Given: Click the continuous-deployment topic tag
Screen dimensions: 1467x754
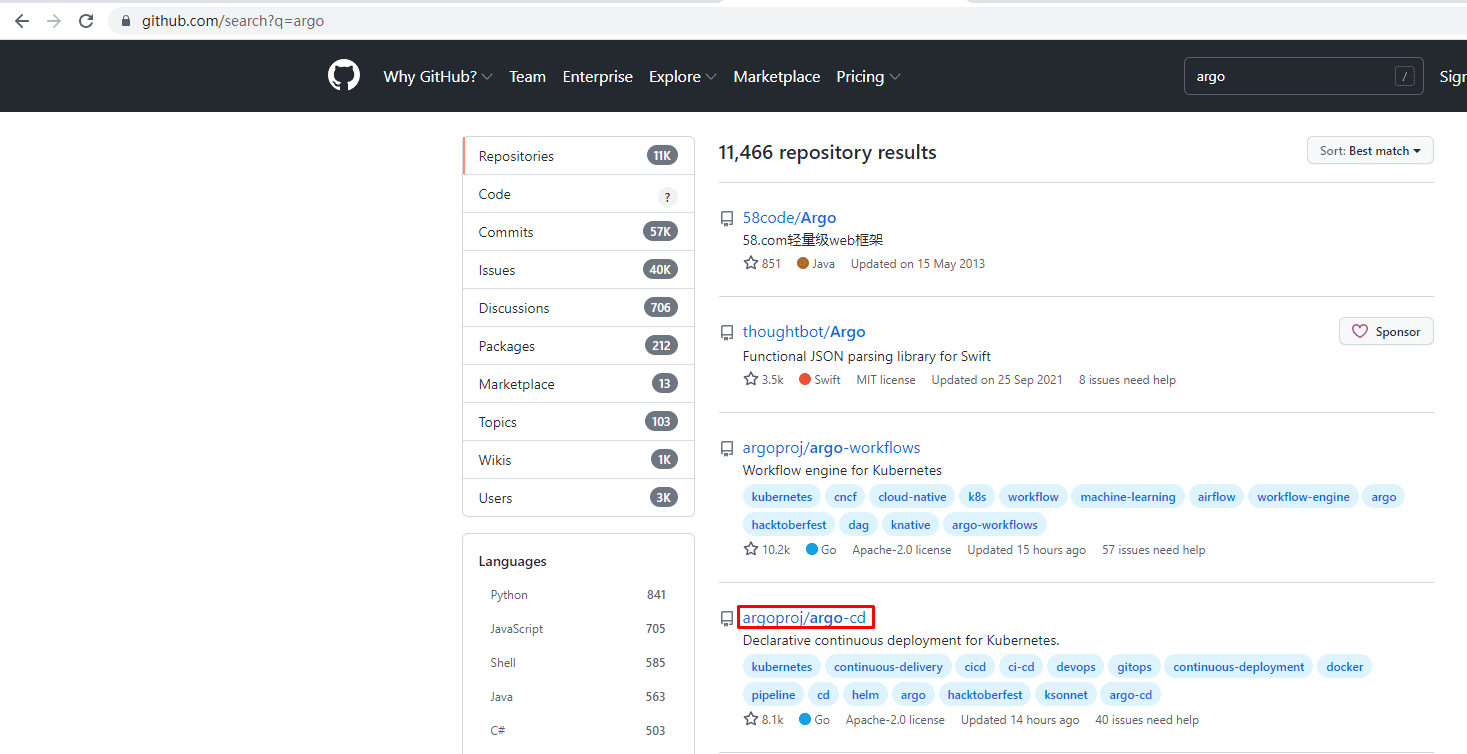Looking at the screenshot, I should [1239, 667].
